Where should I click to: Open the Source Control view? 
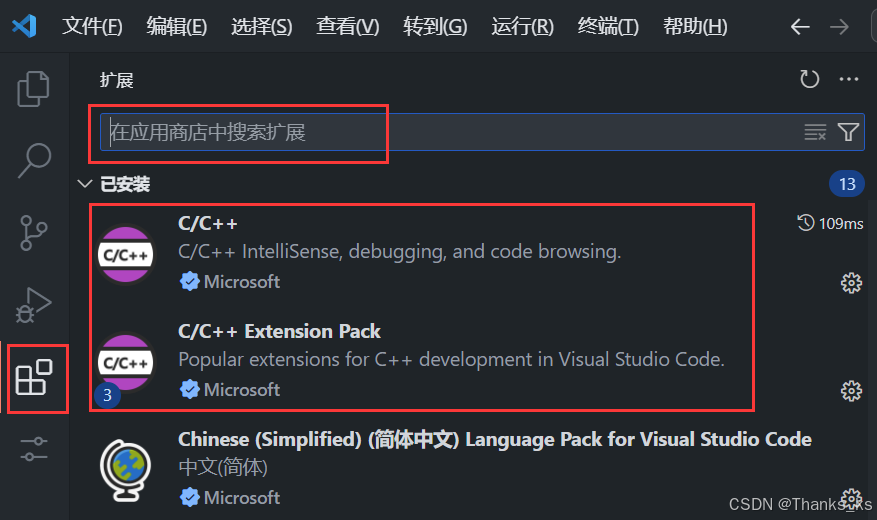(34, 233)
